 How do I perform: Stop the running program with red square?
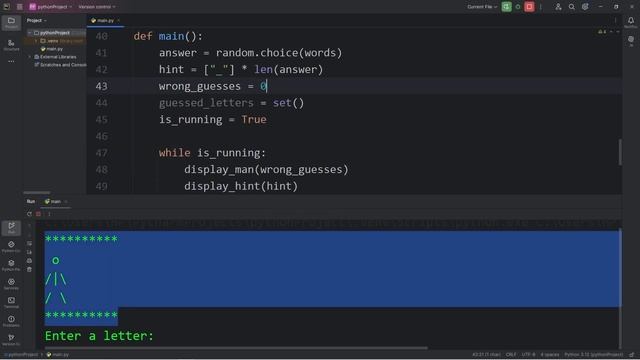[529, 7]
